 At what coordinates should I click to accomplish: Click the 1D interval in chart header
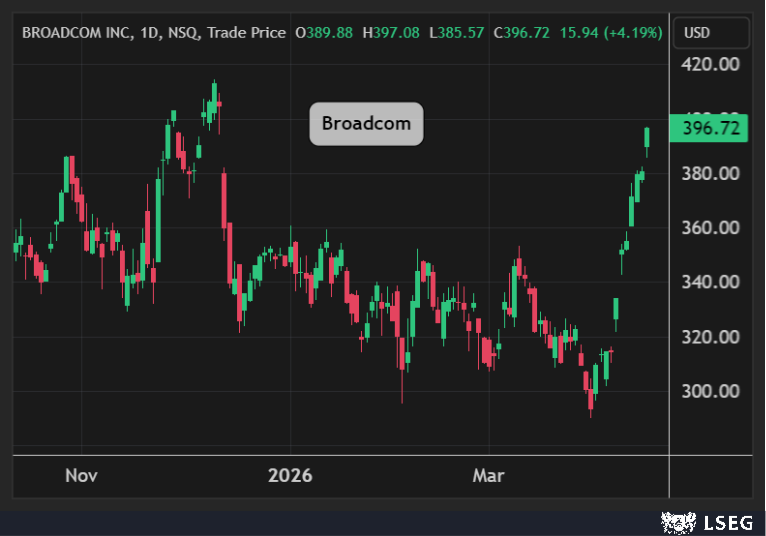point(149,33)
